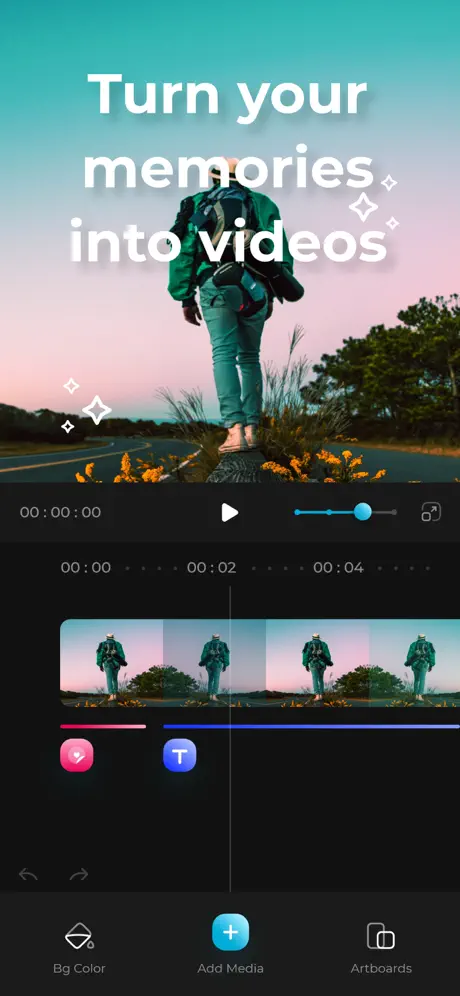Open the Bg Color tool
This screenshot has width=460, height=996.
click(79, 948)
